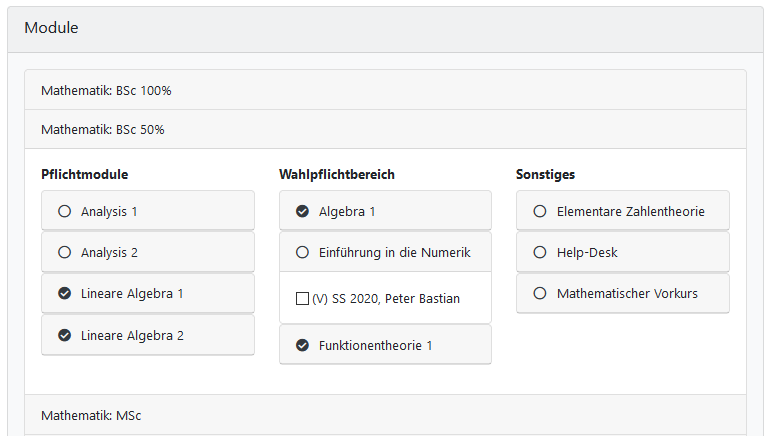
Task: Click the checkmark icon for Lineare Algebra 1
Action: point(65,293)
